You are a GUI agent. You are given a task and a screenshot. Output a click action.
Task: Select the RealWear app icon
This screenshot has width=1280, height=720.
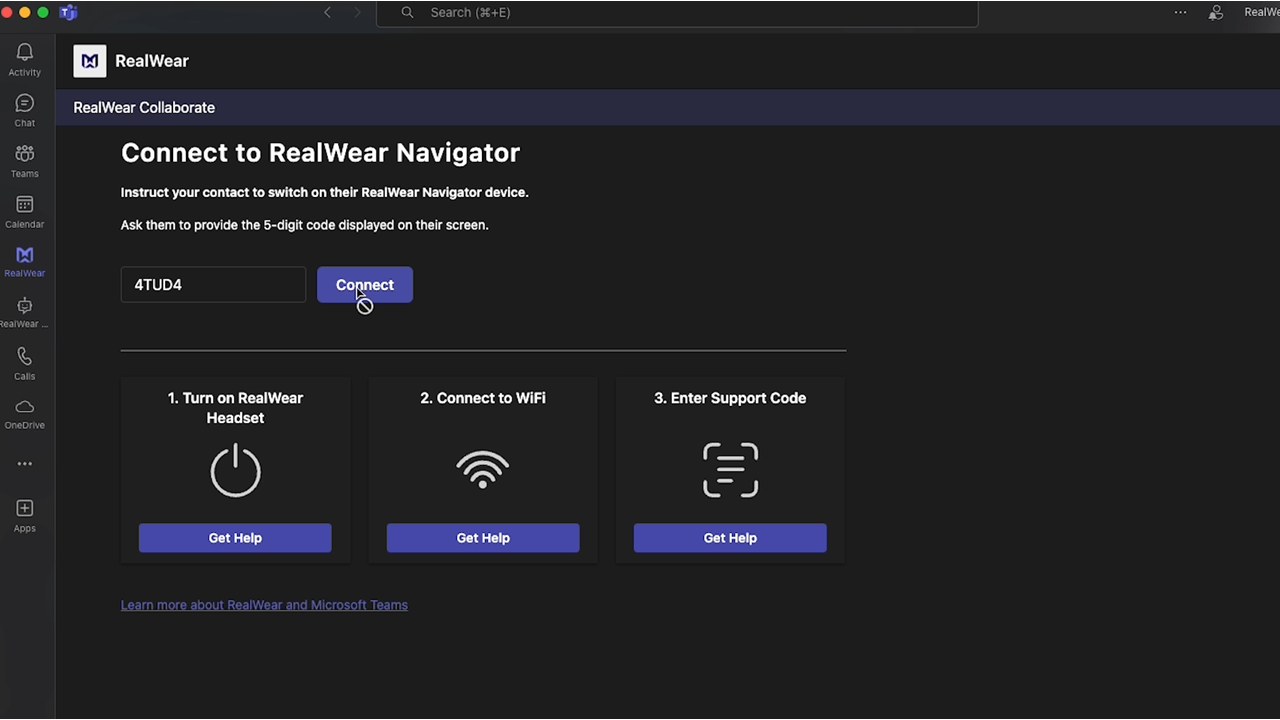(x=25, y=261)
